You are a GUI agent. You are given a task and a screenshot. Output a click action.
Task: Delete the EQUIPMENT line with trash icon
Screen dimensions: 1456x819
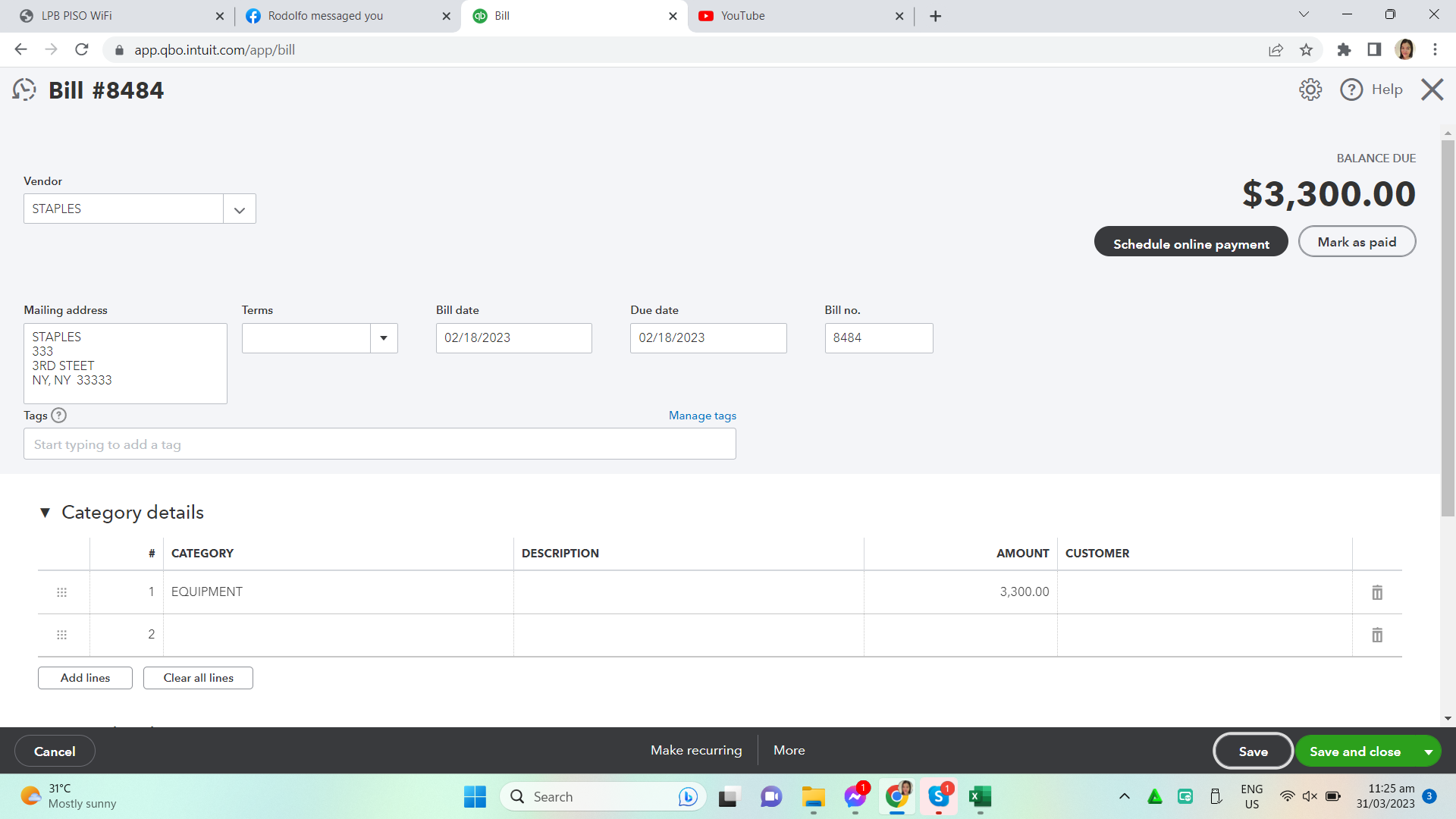pyautogui.click(x=1377, y=592)
